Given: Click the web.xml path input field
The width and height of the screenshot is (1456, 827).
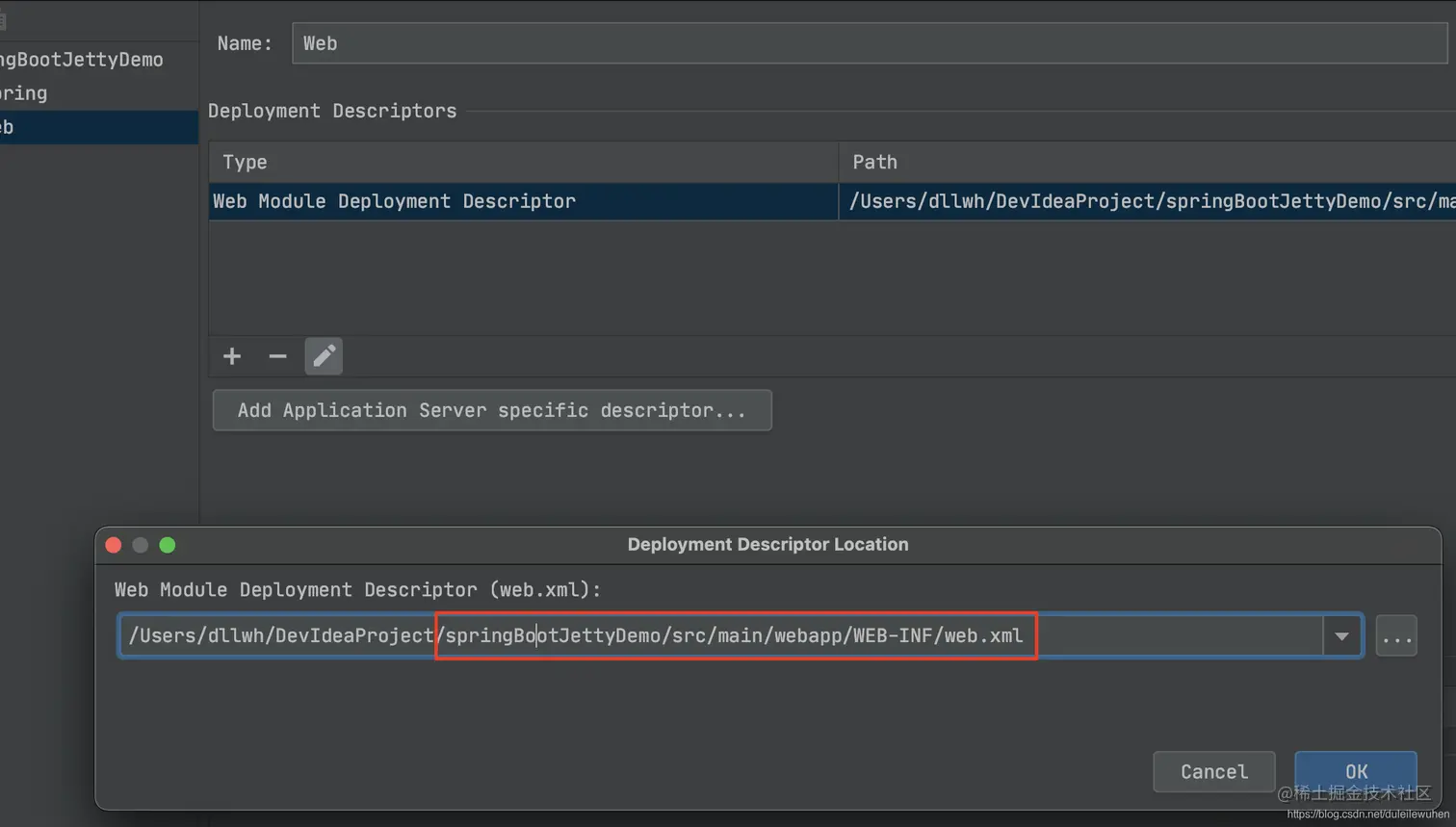Looking at the screenshot, I should (720, 636).
